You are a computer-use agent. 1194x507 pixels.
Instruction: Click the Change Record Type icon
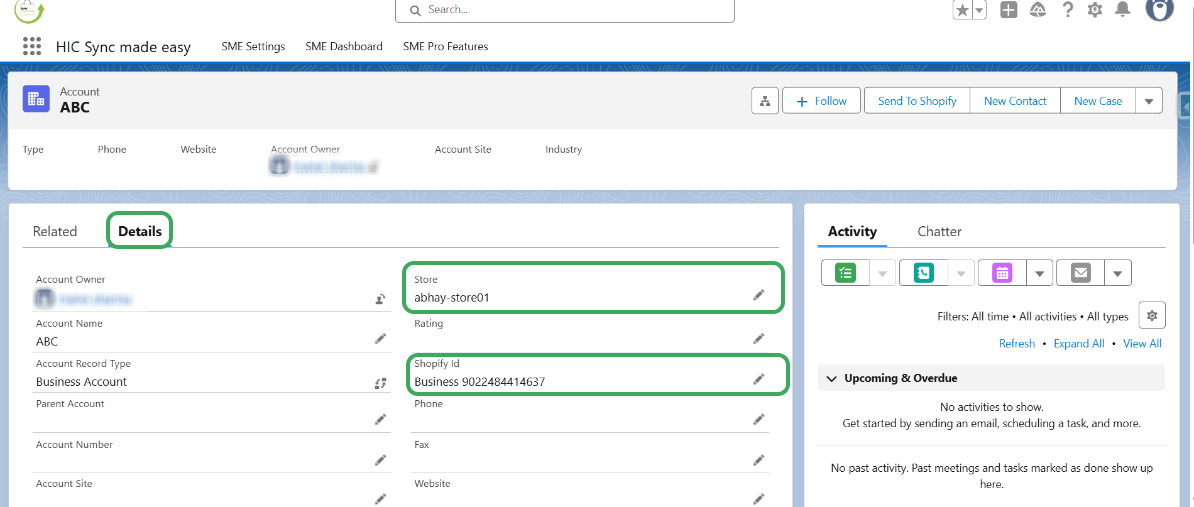tap(380, 383)
